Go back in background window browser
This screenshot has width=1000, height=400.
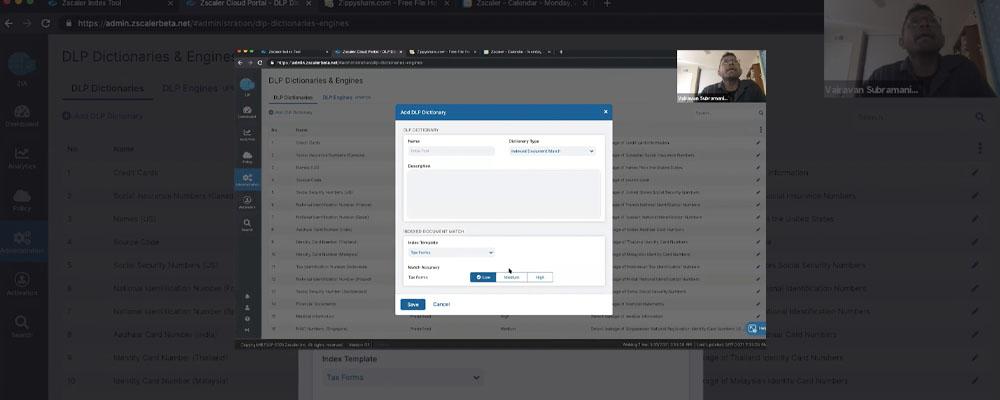(x=8, y=23)
